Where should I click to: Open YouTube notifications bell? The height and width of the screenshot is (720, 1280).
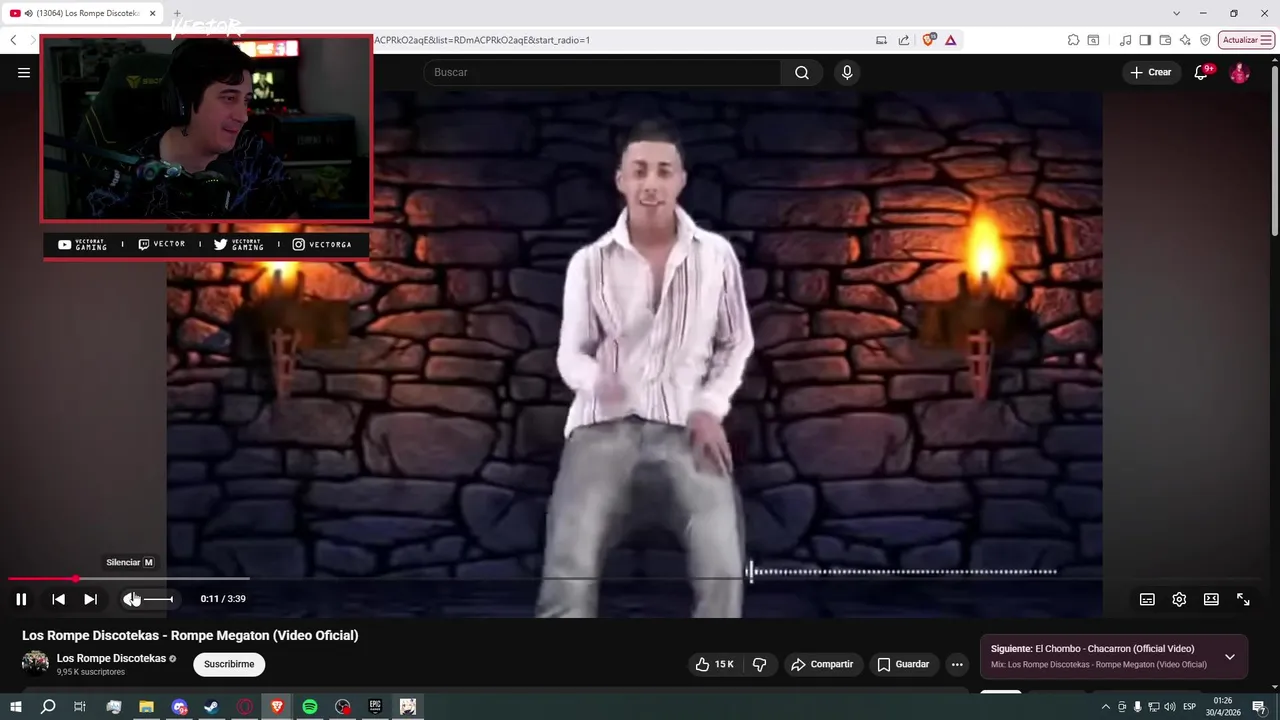click(1201, 72)
